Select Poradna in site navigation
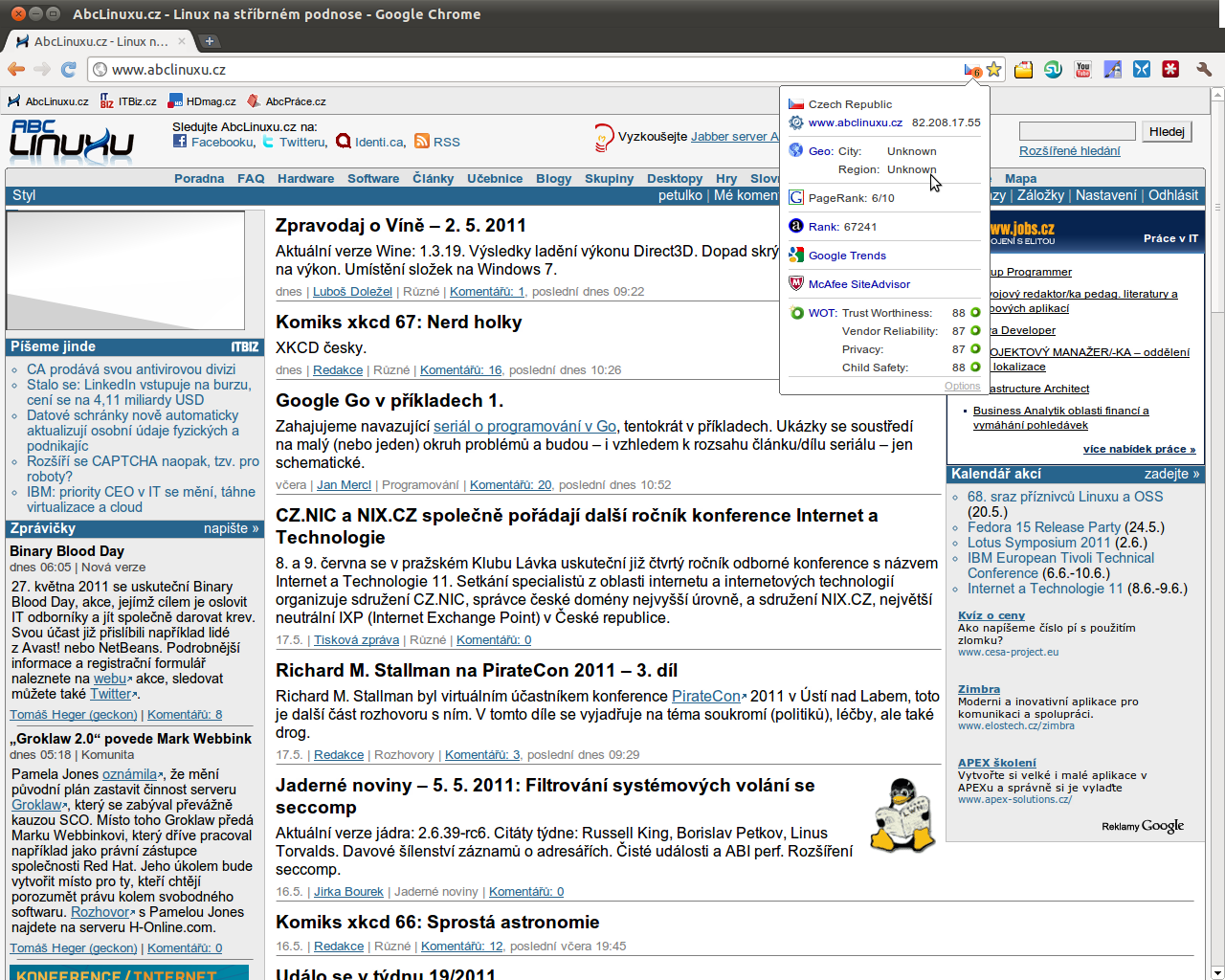 pyautogui.click(x=199, y=179)
